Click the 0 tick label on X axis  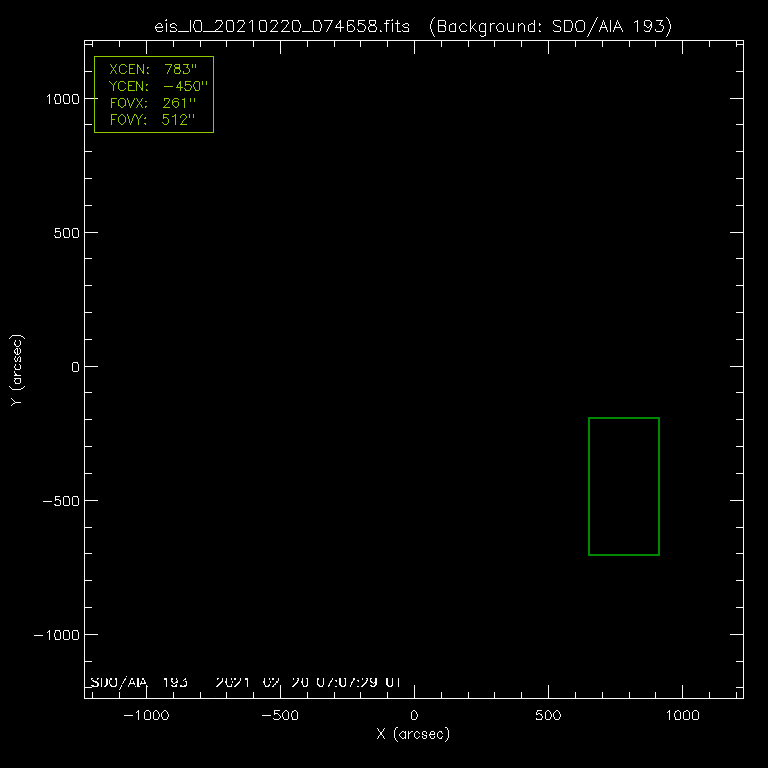414,716
